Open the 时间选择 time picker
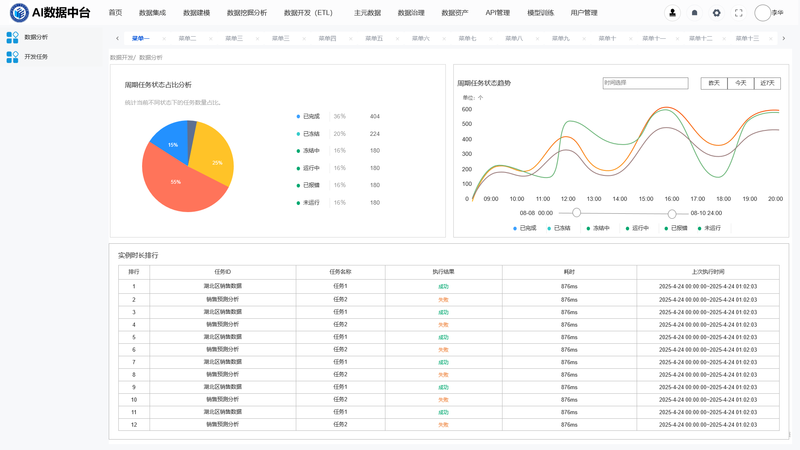The height and width of the screenshot is (450, 800). coord(645,83)
